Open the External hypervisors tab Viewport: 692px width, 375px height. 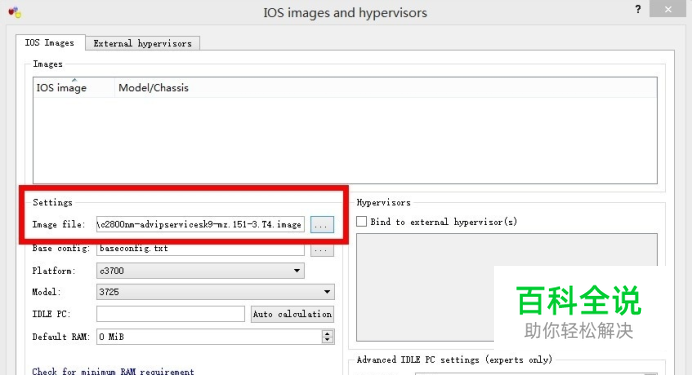[x=143, y=43]
